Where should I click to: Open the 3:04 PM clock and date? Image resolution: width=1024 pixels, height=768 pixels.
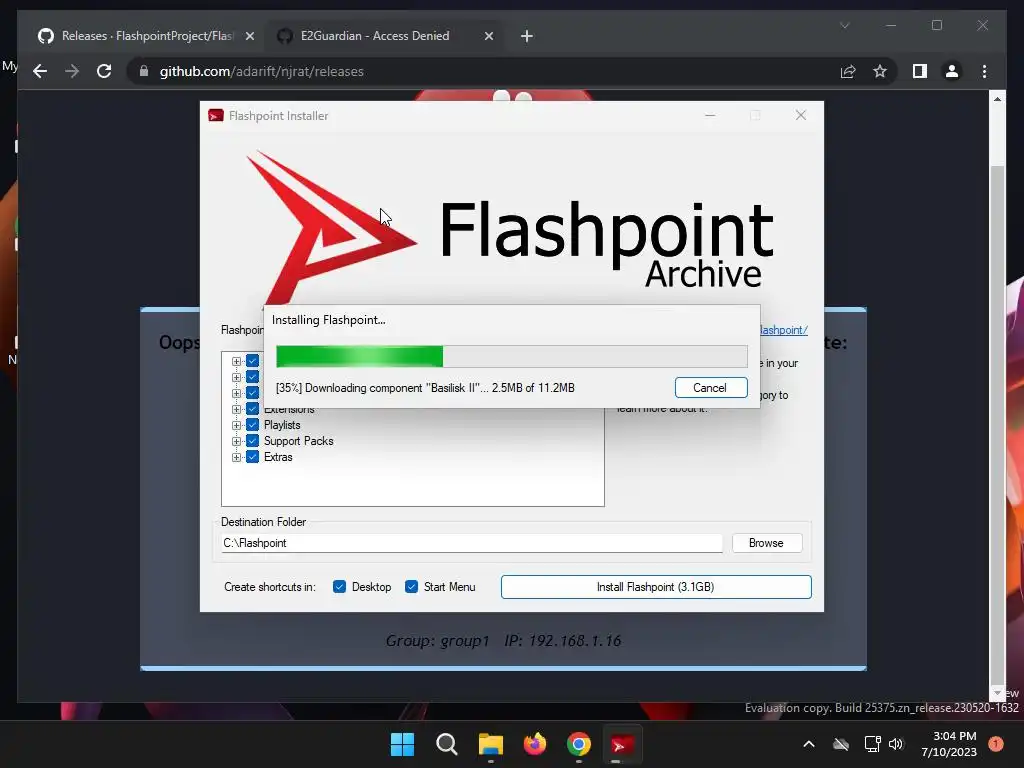[949, 744]
